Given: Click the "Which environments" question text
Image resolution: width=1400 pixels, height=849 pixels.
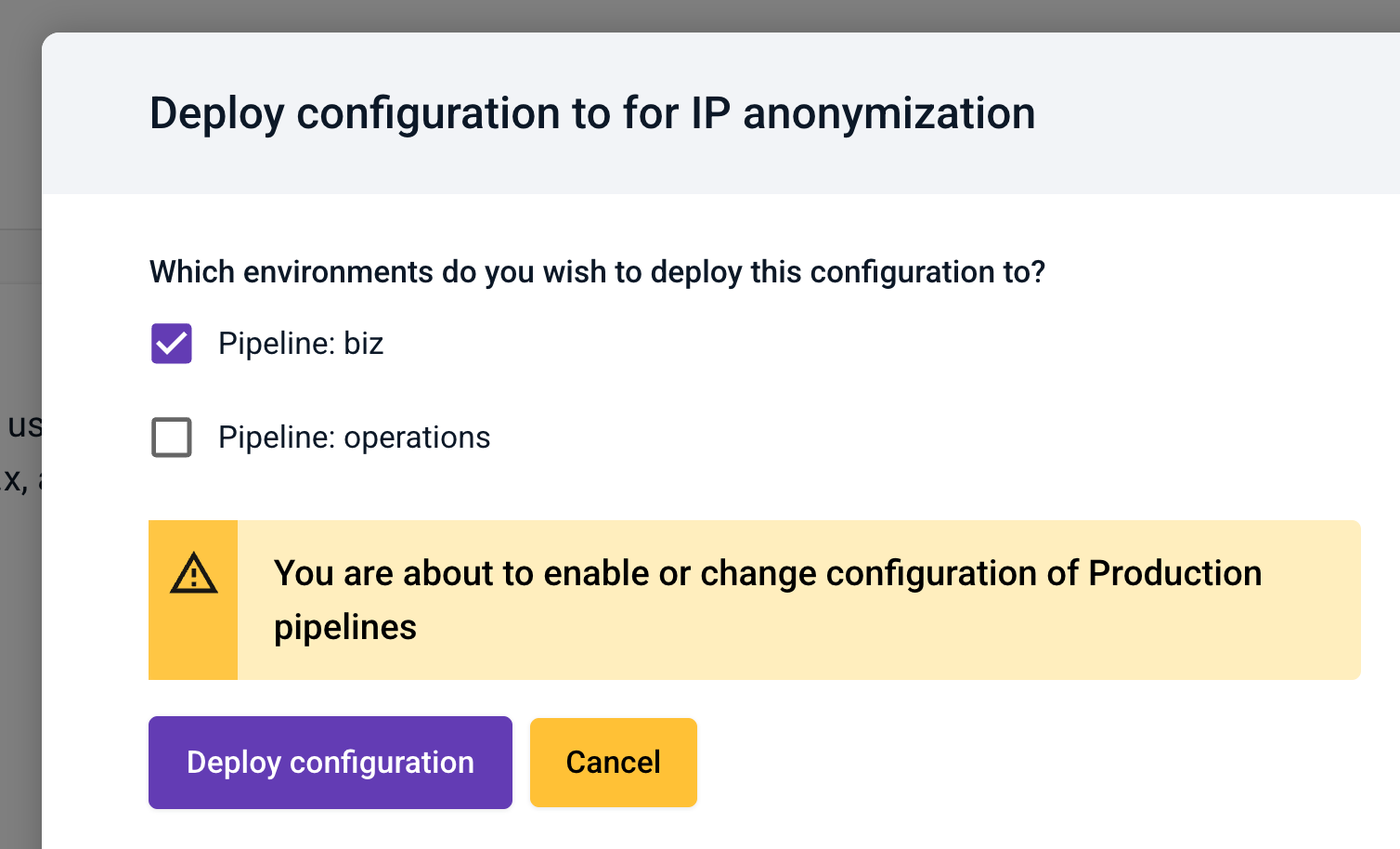Looking at the screenshot, I should click(597, 272).
